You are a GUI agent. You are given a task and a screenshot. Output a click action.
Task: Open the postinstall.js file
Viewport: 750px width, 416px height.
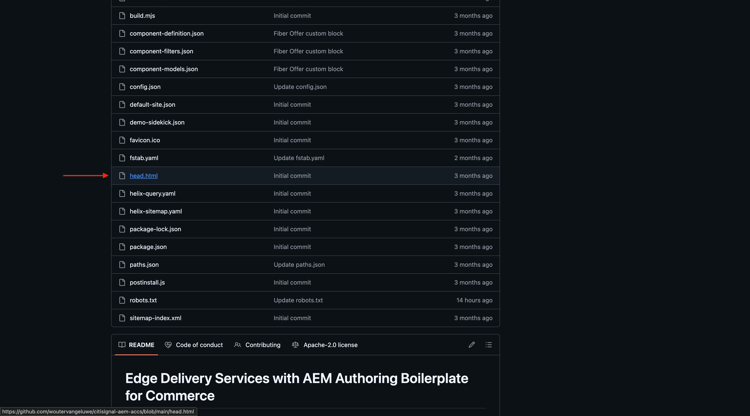pos(147,283)
